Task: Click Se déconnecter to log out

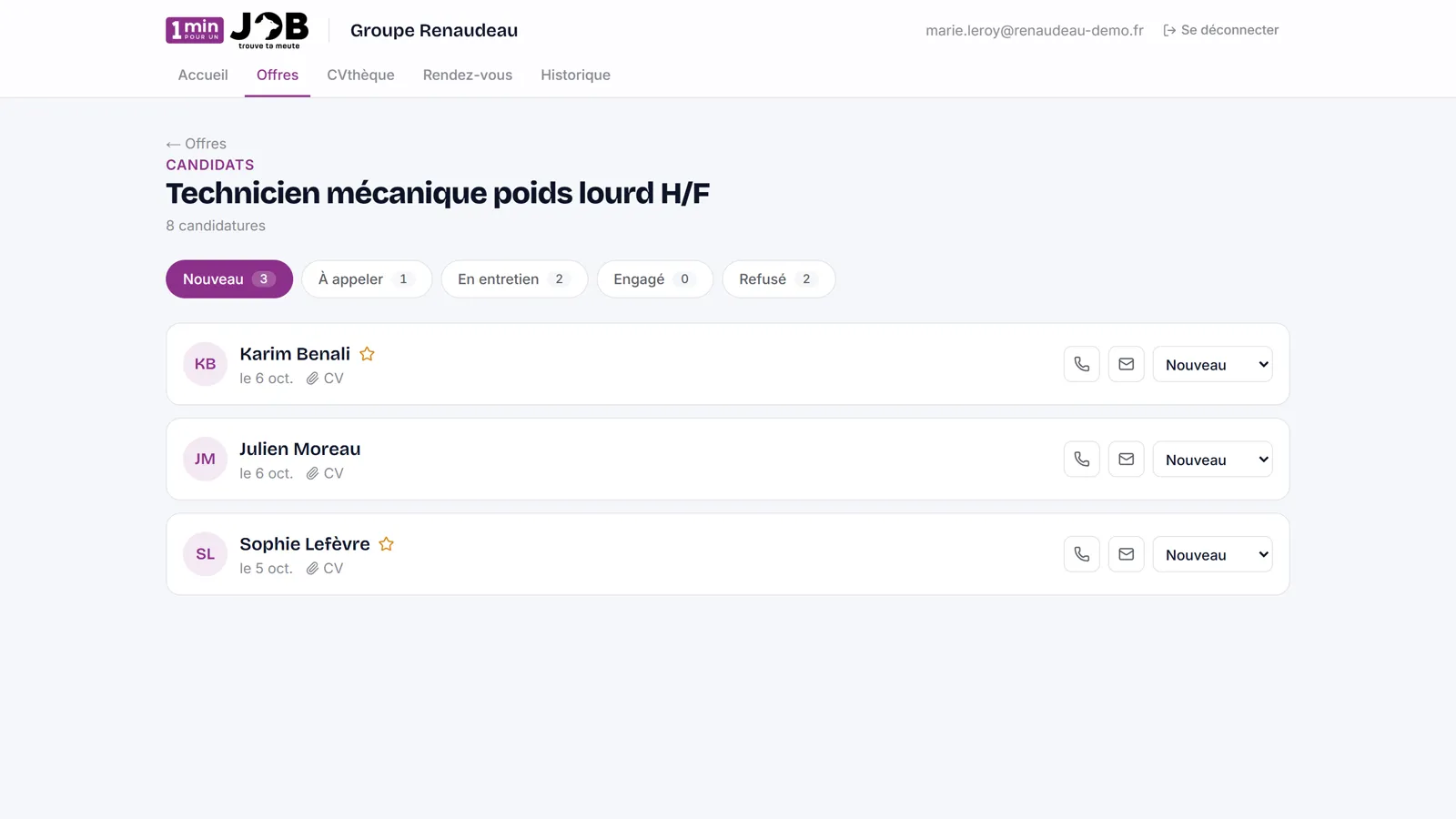Action: [1221, 30]
